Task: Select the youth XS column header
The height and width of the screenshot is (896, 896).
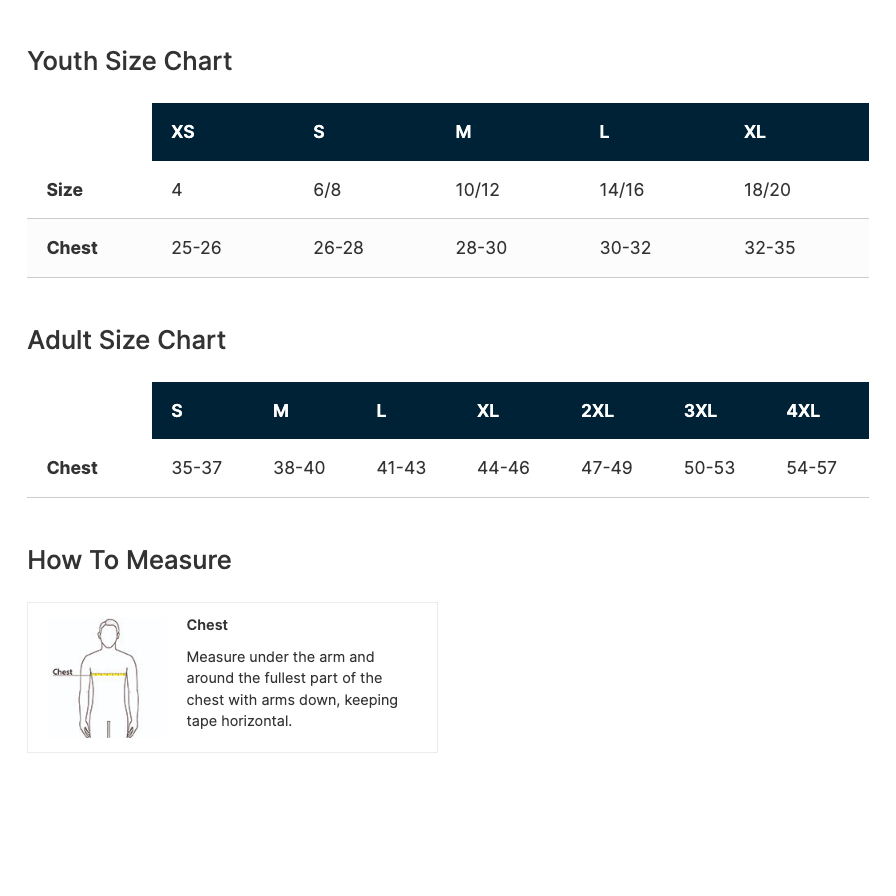Action: [183, 132]
